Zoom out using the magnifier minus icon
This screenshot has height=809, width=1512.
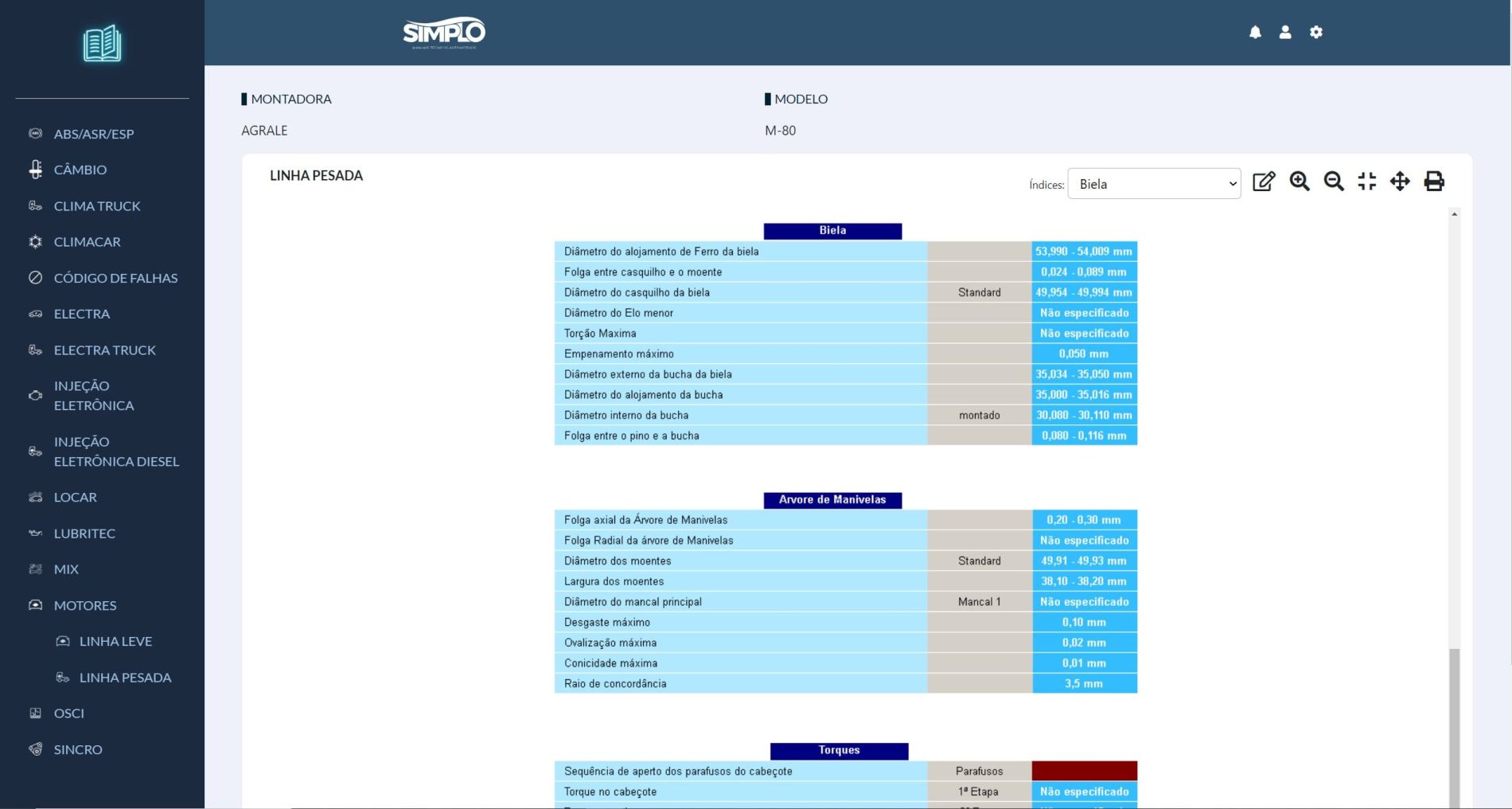pos(1334,182)
